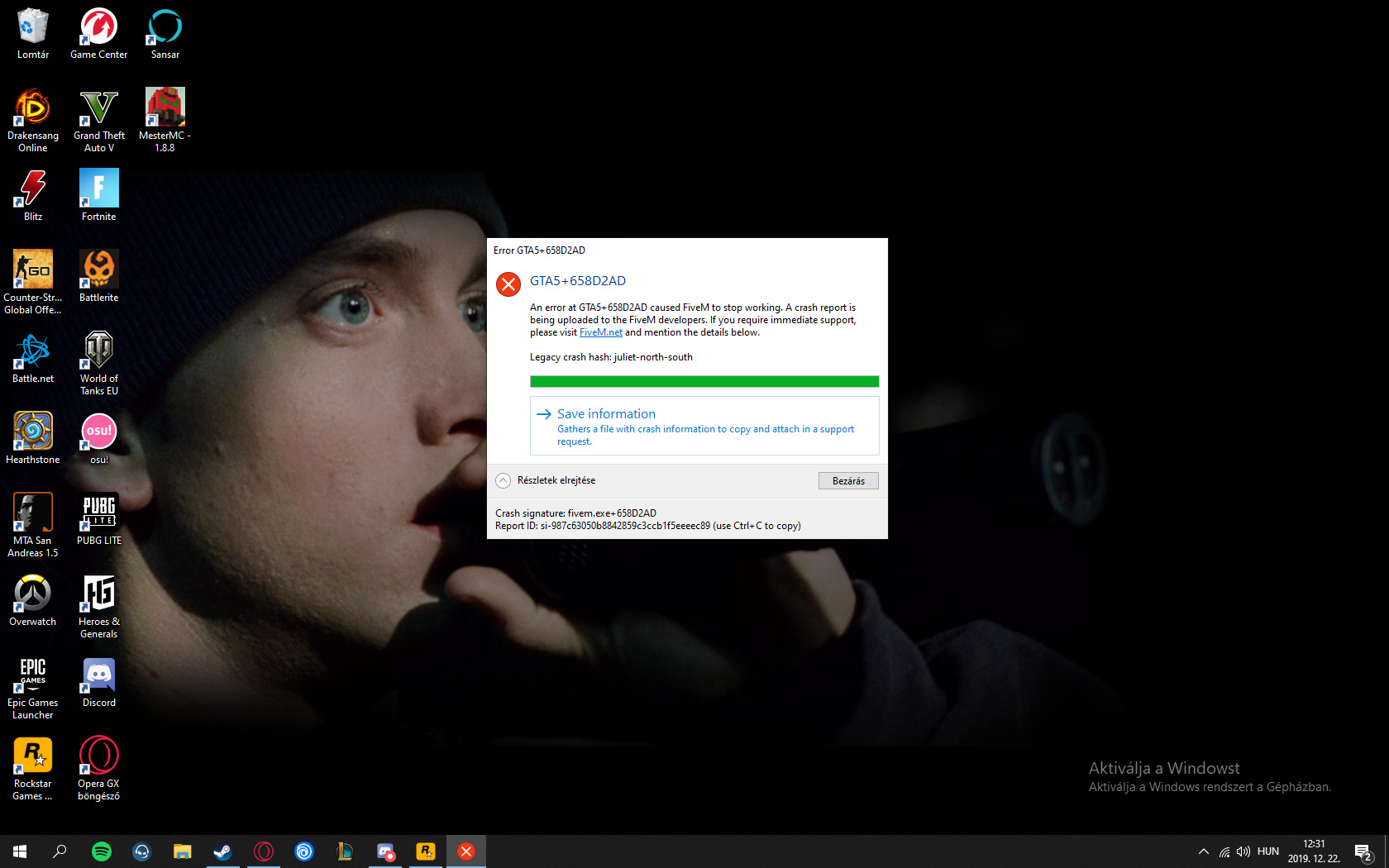
Task: Open the Rockstar launcher from the taskbar
Action: [x=426, y=851]
